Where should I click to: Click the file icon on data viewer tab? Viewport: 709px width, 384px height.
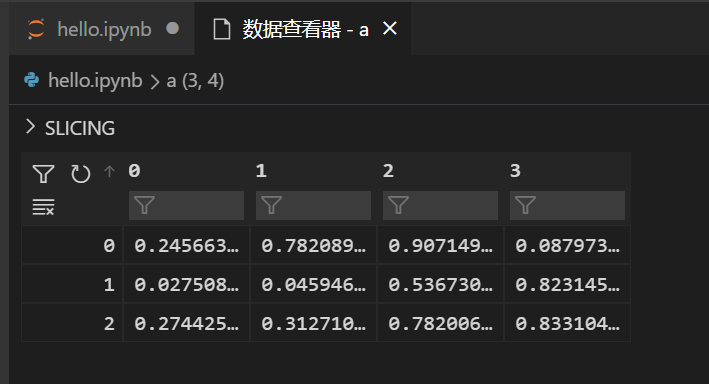[222, 29]
